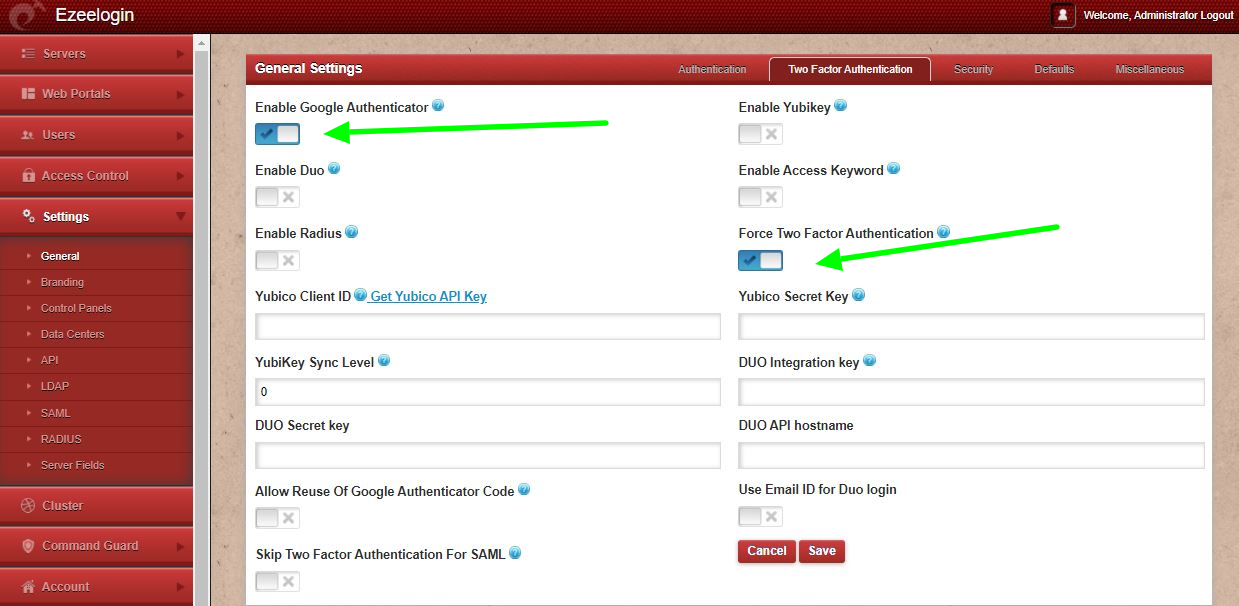This screenshot has height=606, width=1239.
Task: Collapse the Settings menu arrow
Action: click(180, 216)
